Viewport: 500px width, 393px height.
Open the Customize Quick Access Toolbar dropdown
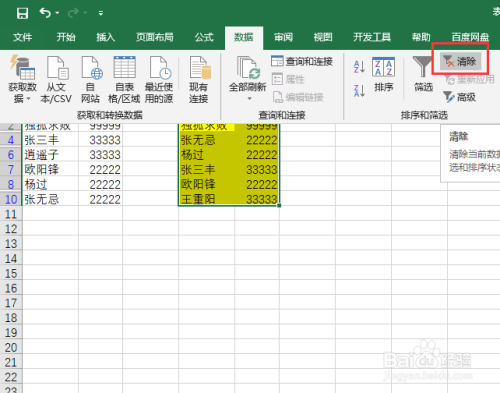pyautogui.click(x=101, y=13)
